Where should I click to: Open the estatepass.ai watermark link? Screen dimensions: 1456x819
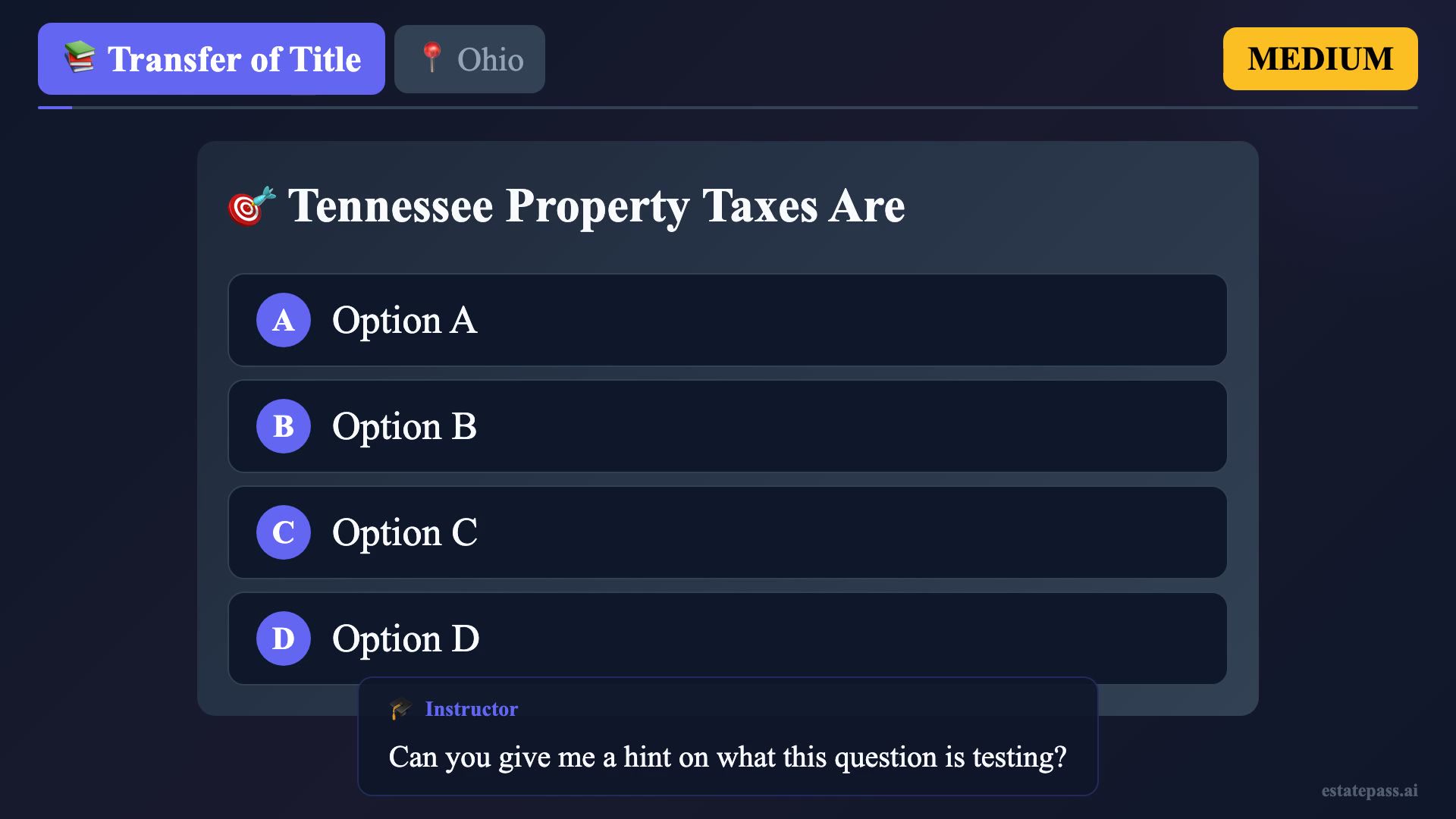1369,790
